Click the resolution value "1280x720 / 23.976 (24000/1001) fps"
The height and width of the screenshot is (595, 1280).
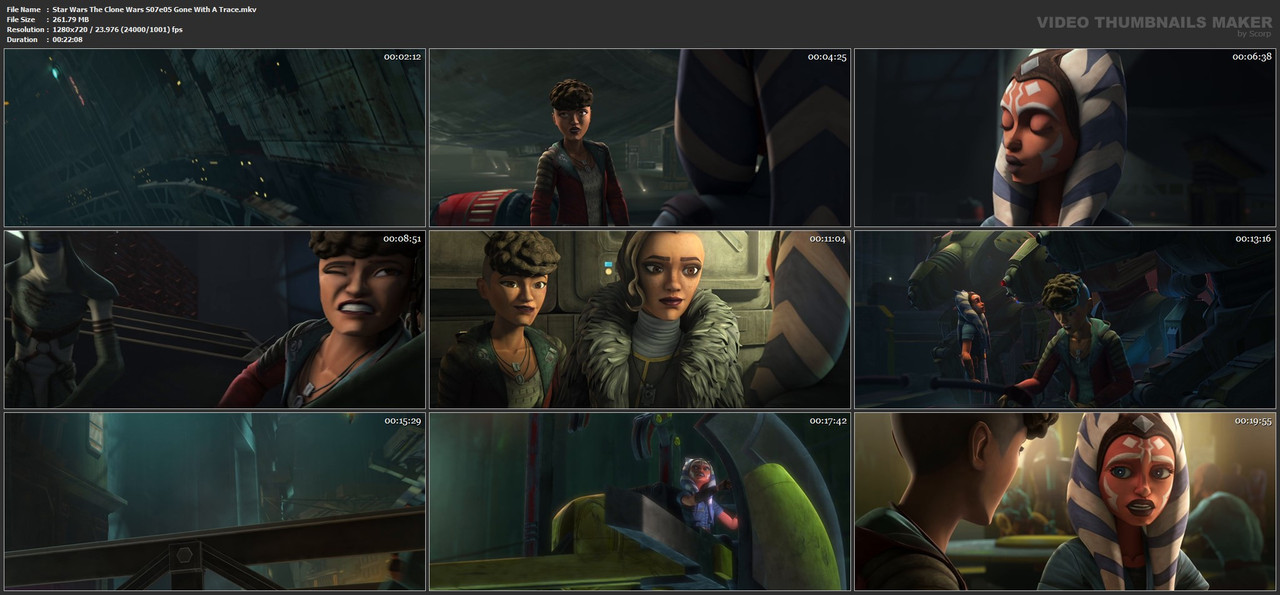[x=118, y=29]
